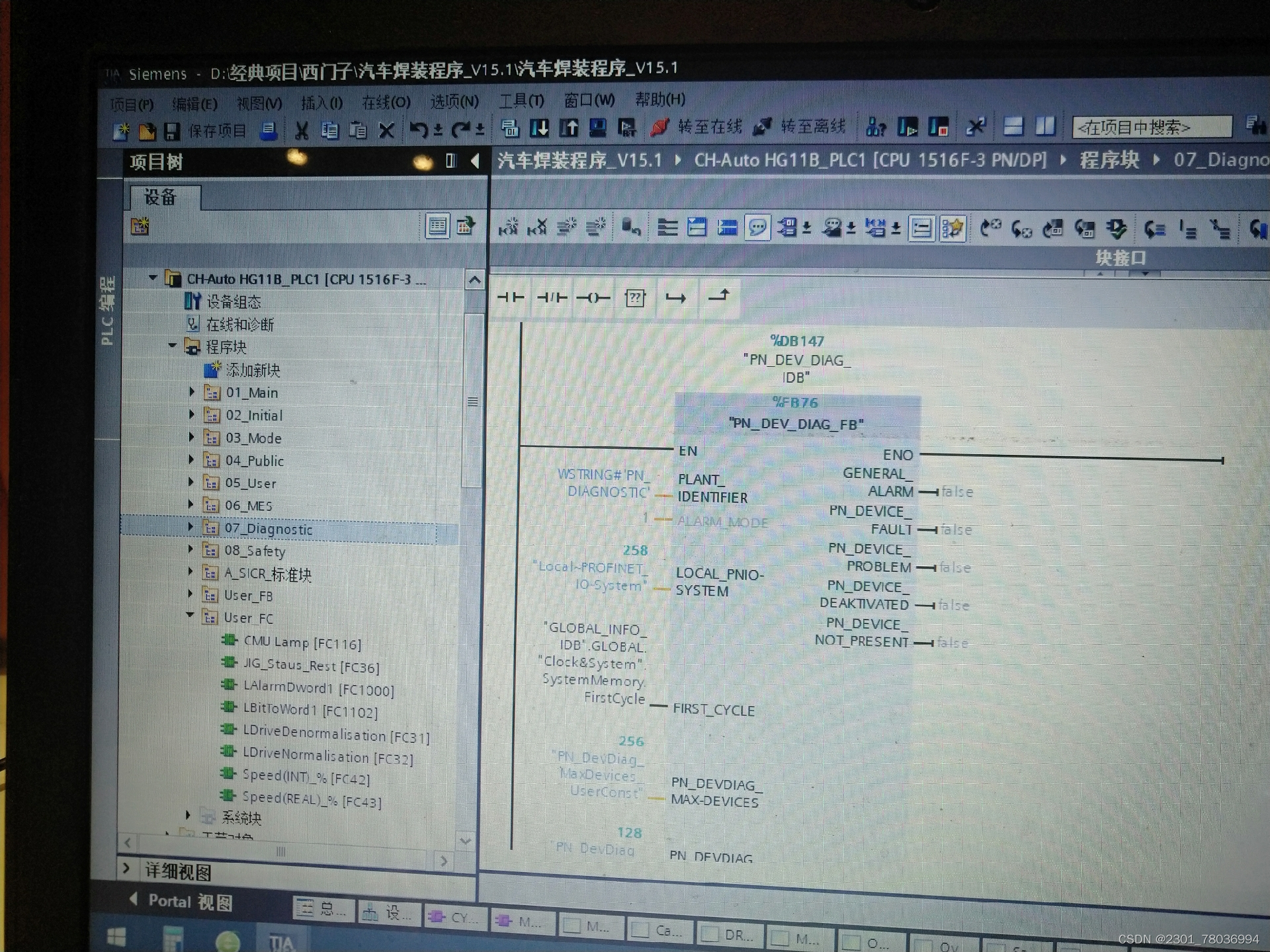Toggle the project tree overview view icon

coord(437,226)
